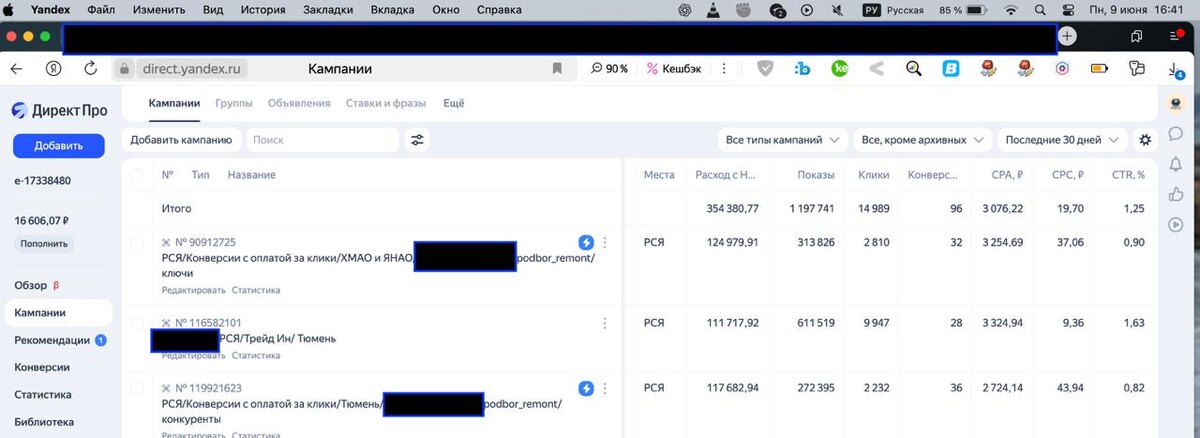Click into the Поиск campaign search field

tap(322, 140)
